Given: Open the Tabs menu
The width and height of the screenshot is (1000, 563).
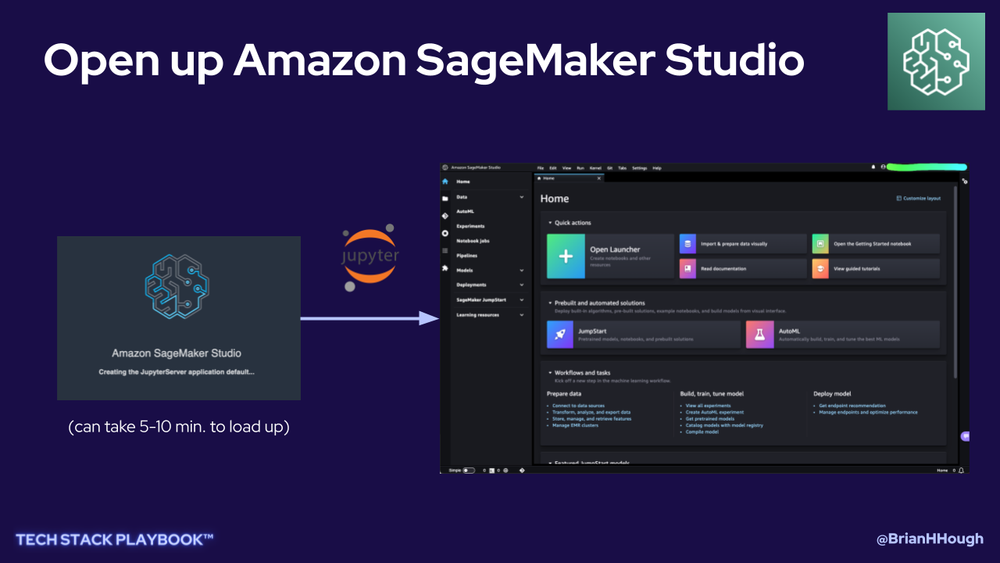Looking at the screenshot, I should click(x=622, y=168).
